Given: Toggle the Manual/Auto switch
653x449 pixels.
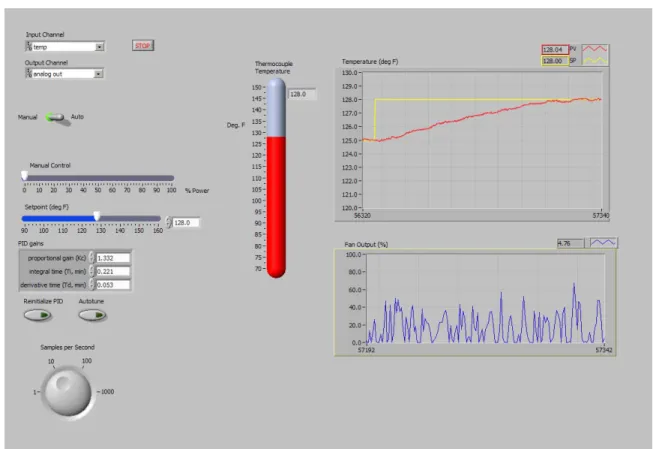Looking at the screenshot, I should [x=57, y=118].
